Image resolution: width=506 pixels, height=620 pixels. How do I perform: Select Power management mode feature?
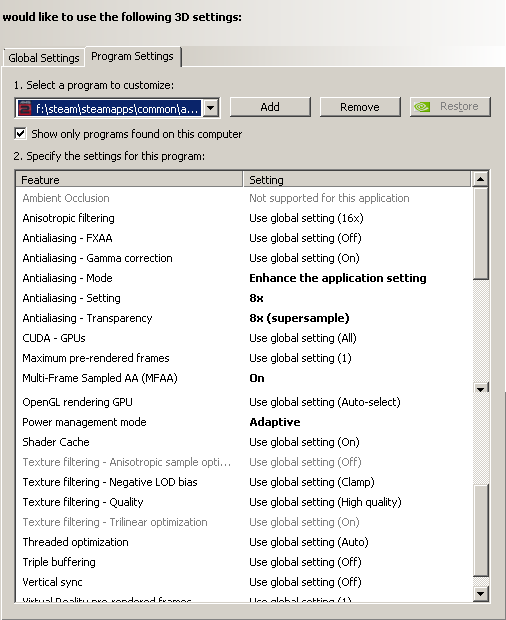click(x=84, y=422)
